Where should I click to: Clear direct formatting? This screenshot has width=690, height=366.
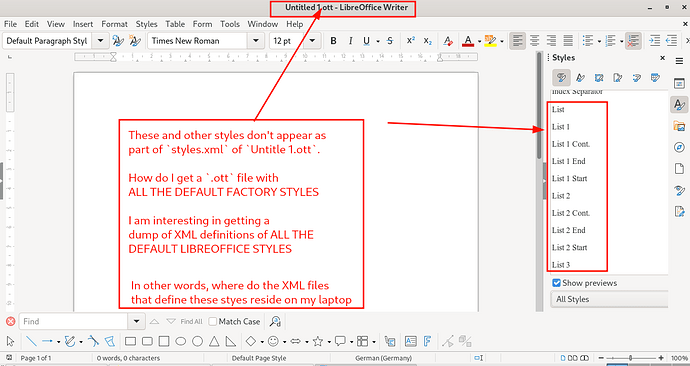coord(448,41)
